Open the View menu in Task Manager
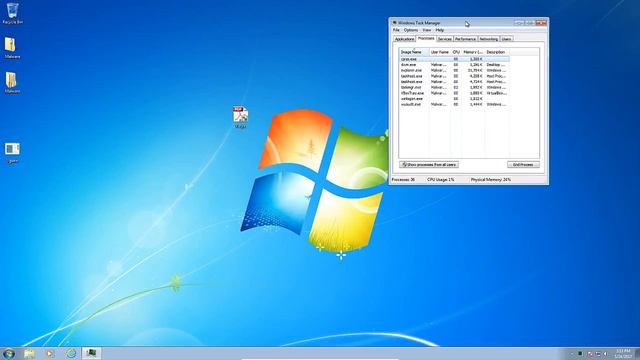Image resolution: width=640 pixels, height=360 pixels. coord(427,30)
